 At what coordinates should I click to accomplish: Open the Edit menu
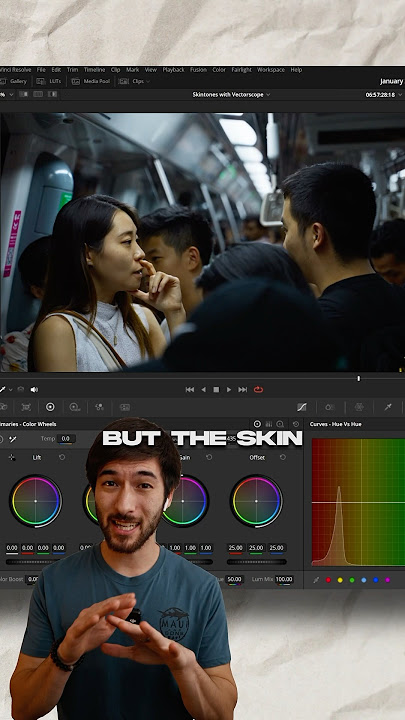[56, 70]
